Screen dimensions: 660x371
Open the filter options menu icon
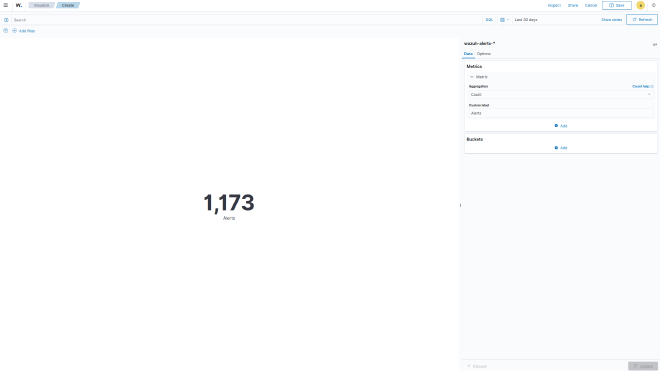click(x=5, y=31)
